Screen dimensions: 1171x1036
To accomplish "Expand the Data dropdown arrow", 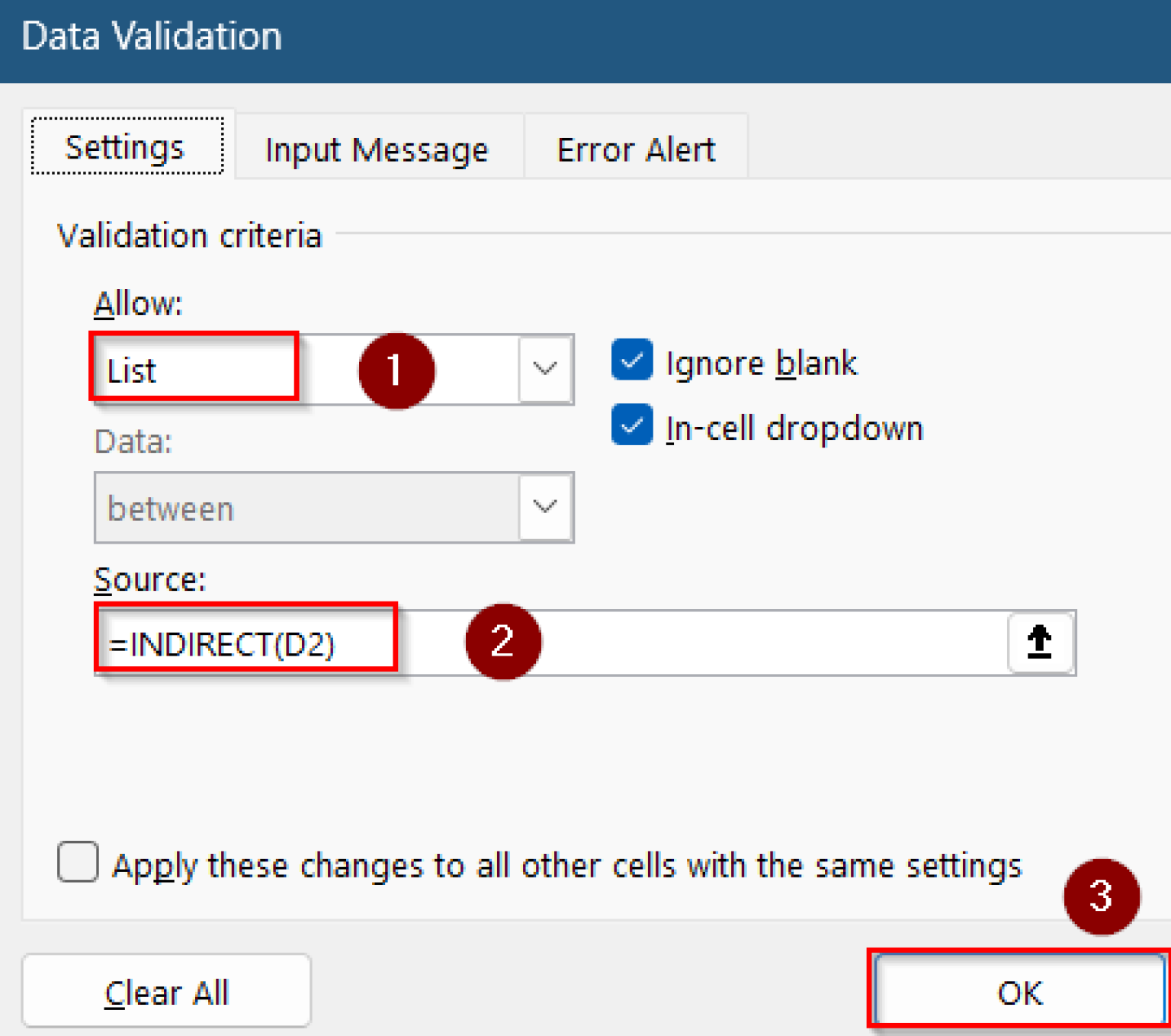I will 544,508.
